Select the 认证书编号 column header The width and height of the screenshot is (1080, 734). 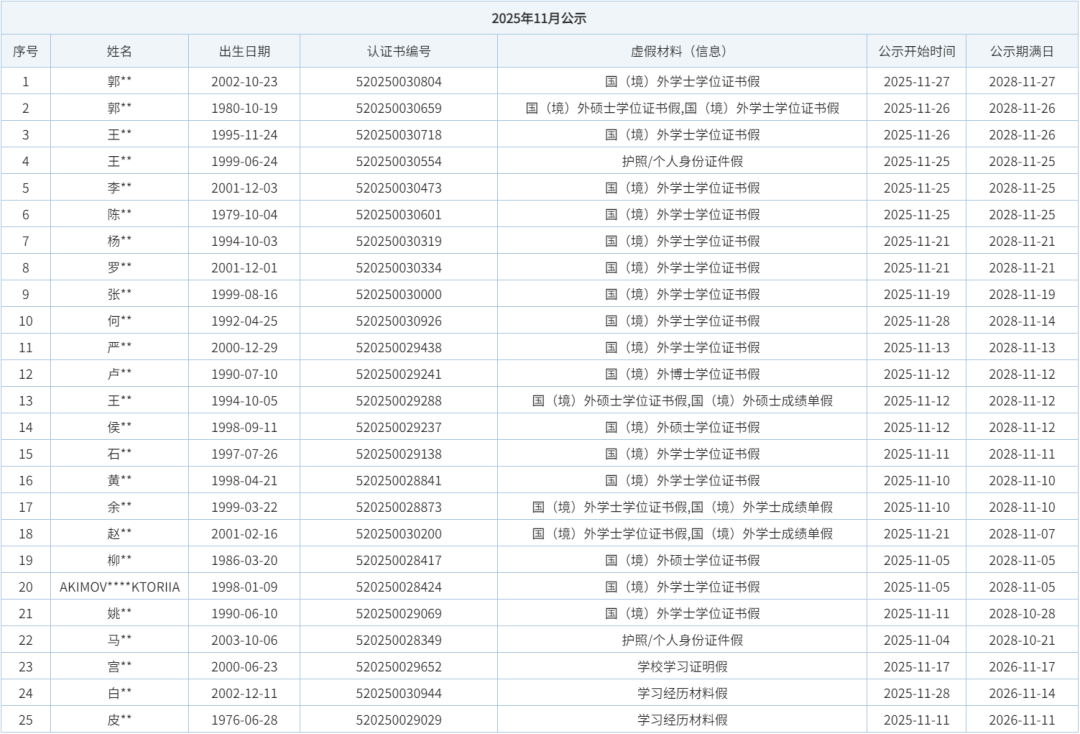click(398, 51)
